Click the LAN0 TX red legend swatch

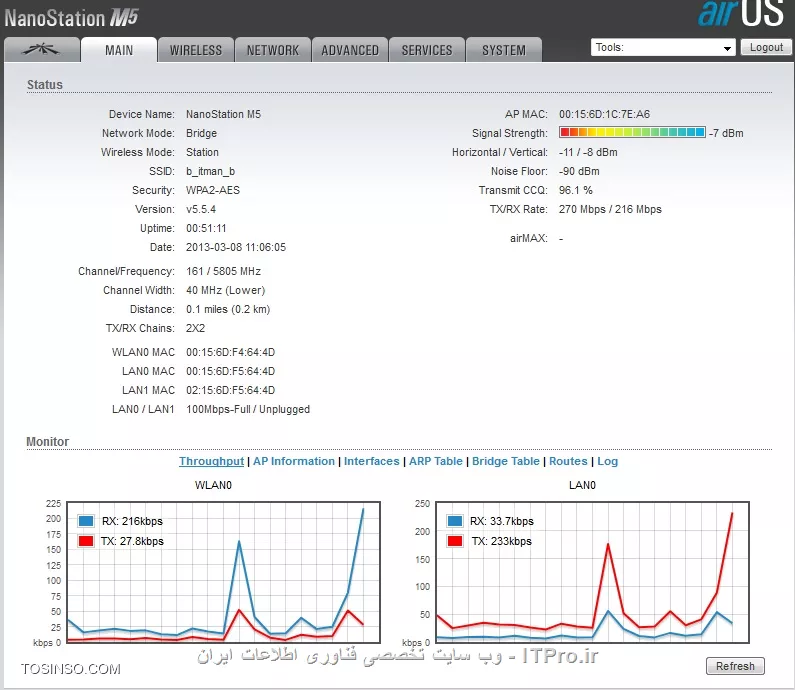[x=455, y=541]
